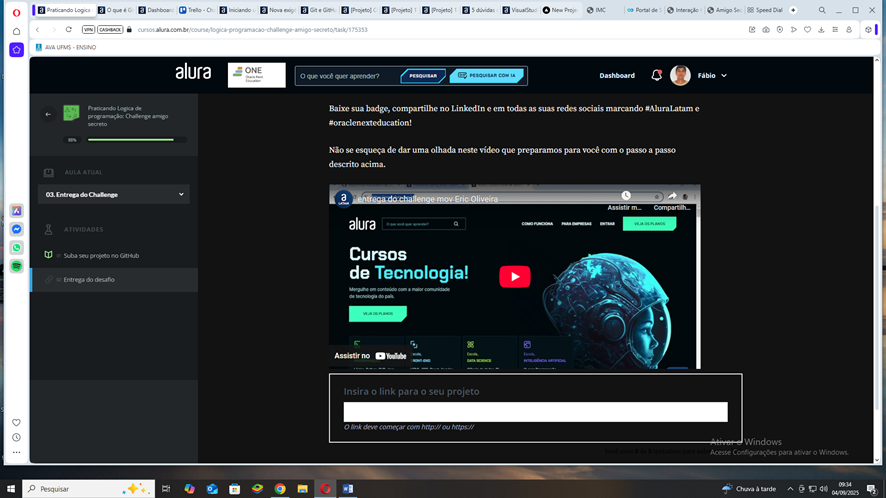Open Task View in taskbar

coord(166,489)
